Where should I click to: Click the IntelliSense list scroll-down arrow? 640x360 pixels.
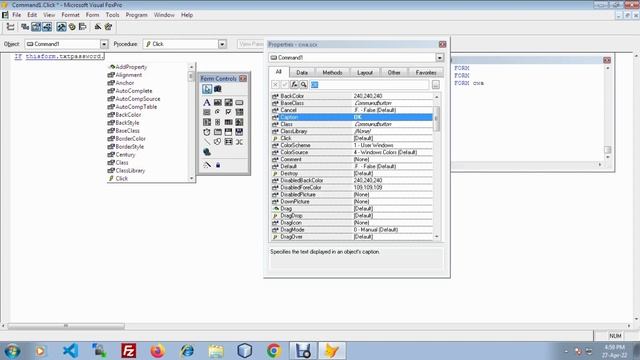click(x=191, y=178)
